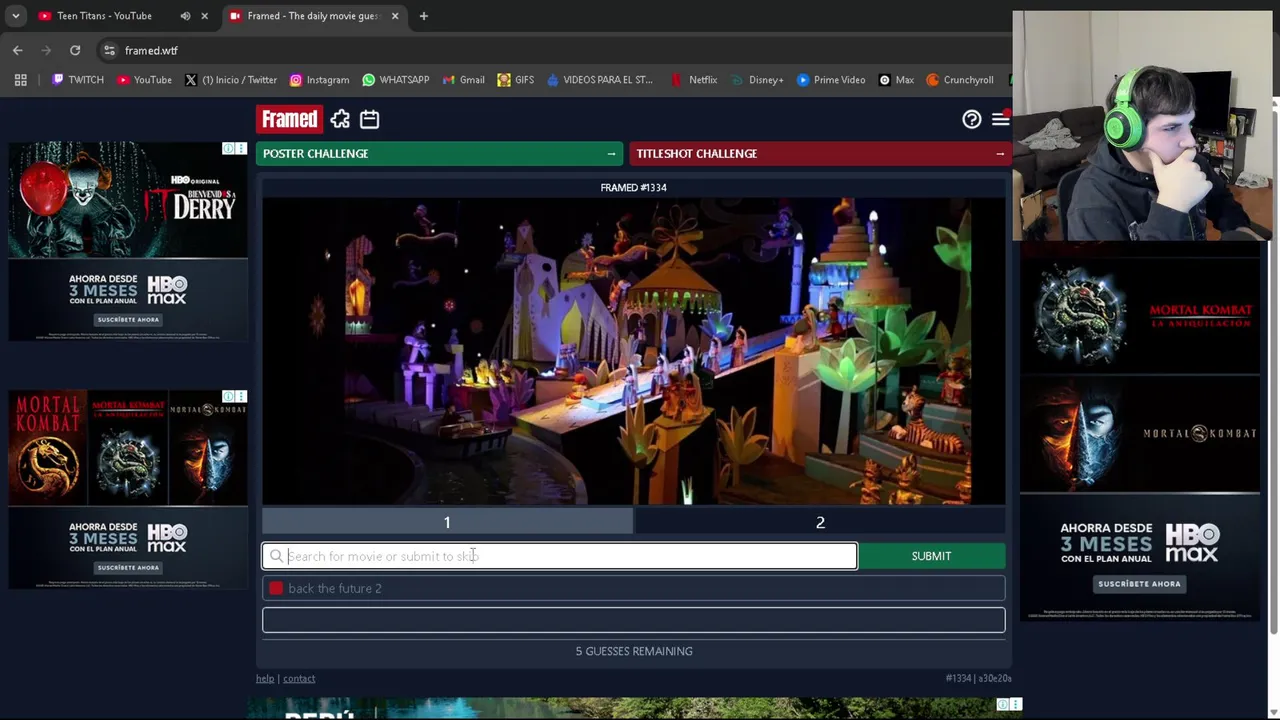Click the wrong guess 'back the future 2'
Viewport: 1280px width, 720px height.
coord(634,588)
